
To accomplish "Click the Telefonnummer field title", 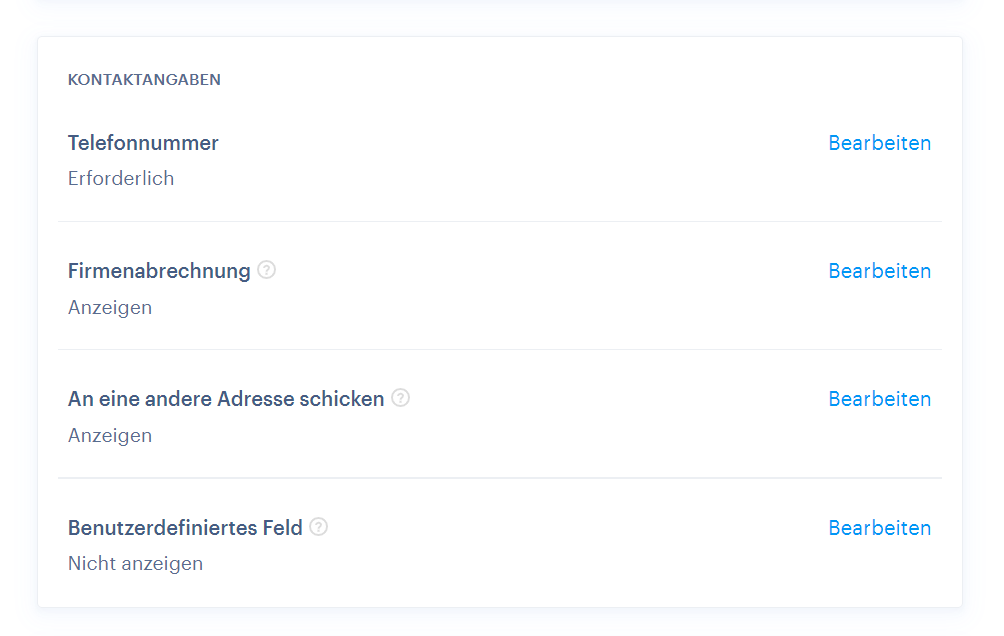I will [143, 143].
